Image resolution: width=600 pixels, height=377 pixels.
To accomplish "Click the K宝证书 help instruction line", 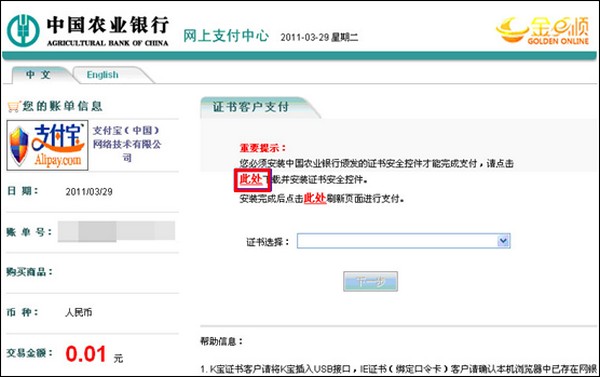I will point(399,369).
